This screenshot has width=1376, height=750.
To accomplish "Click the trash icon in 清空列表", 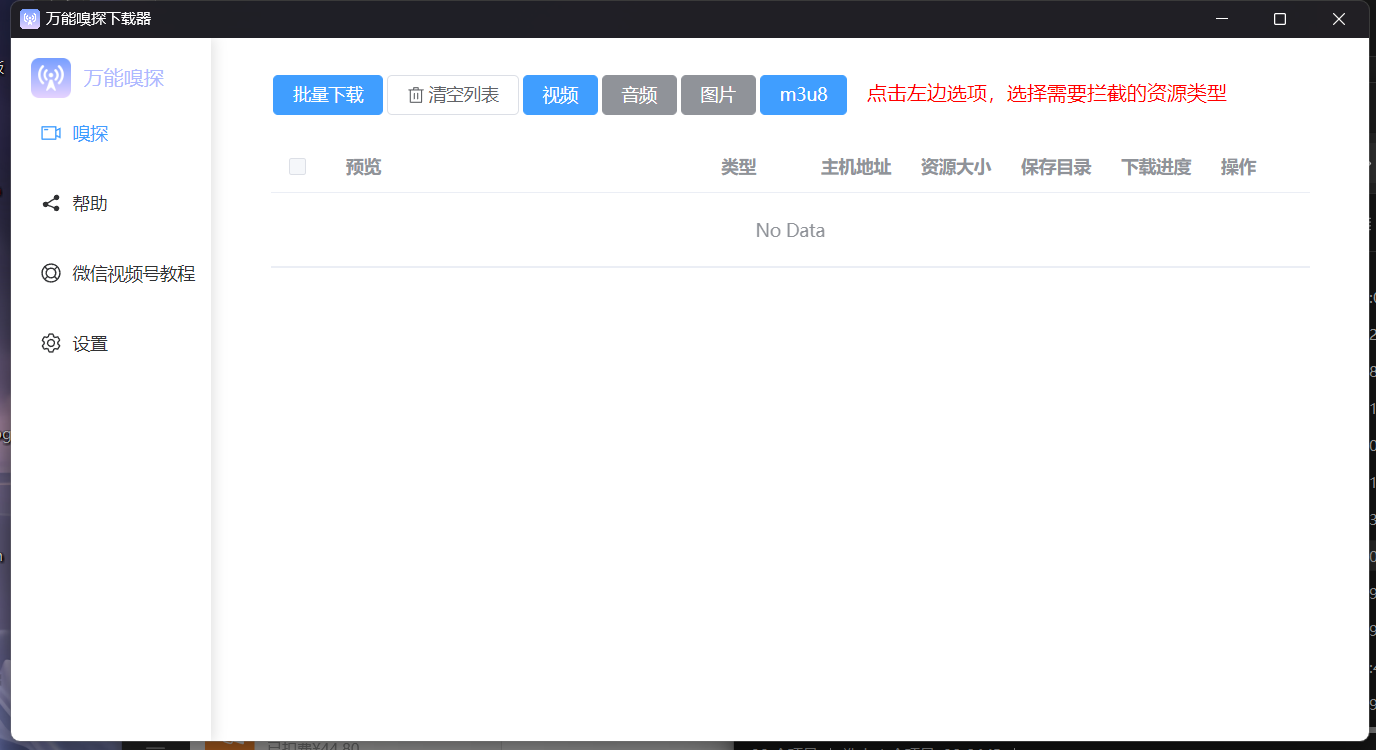I will tap(416, 95).
